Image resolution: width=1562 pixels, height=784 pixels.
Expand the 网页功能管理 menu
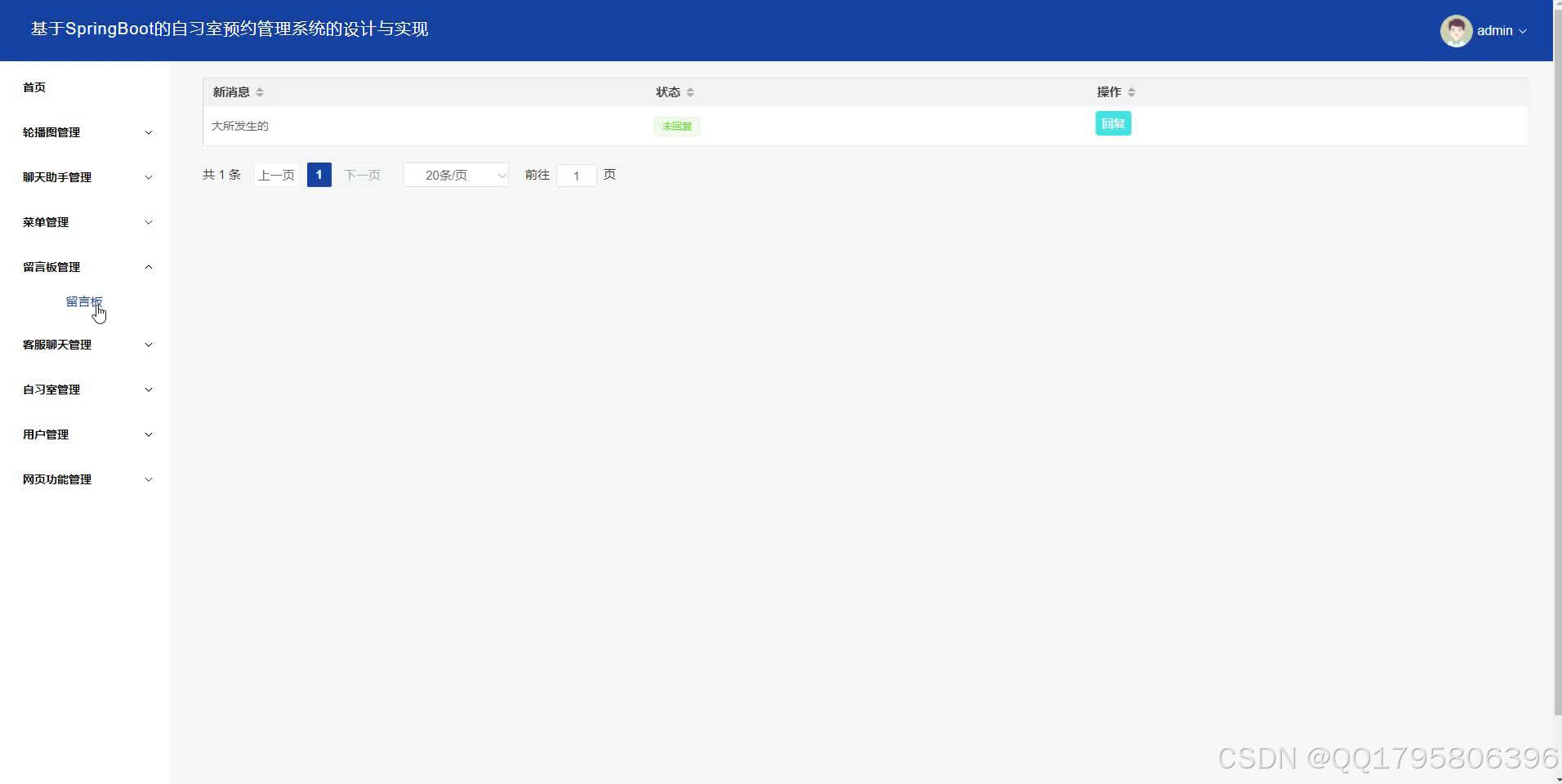pyautogui.click(x=85, y=479)
